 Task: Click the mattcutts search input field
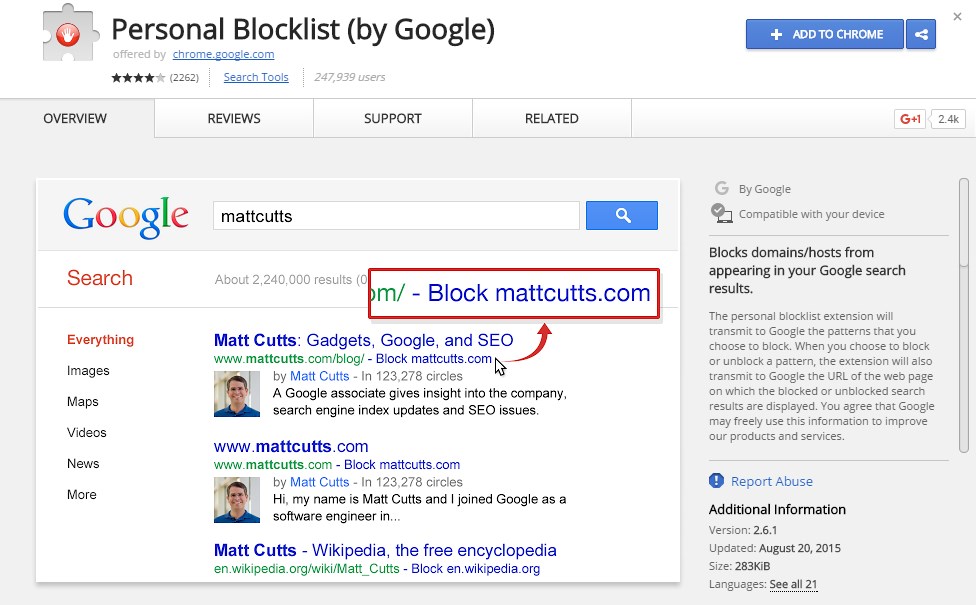[396, 216]
